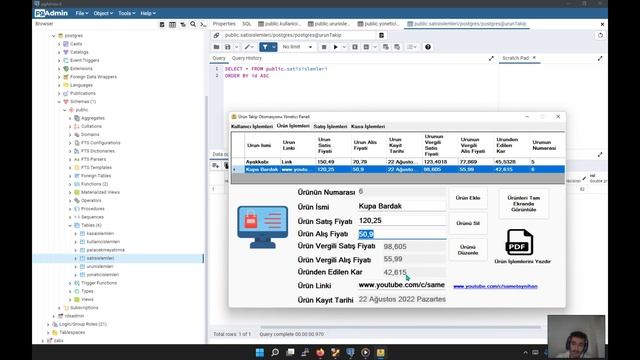This screenshot has width=640, height=360.
Task: Collapse the Schemas (1) tree node
Action: pos(59,102)
